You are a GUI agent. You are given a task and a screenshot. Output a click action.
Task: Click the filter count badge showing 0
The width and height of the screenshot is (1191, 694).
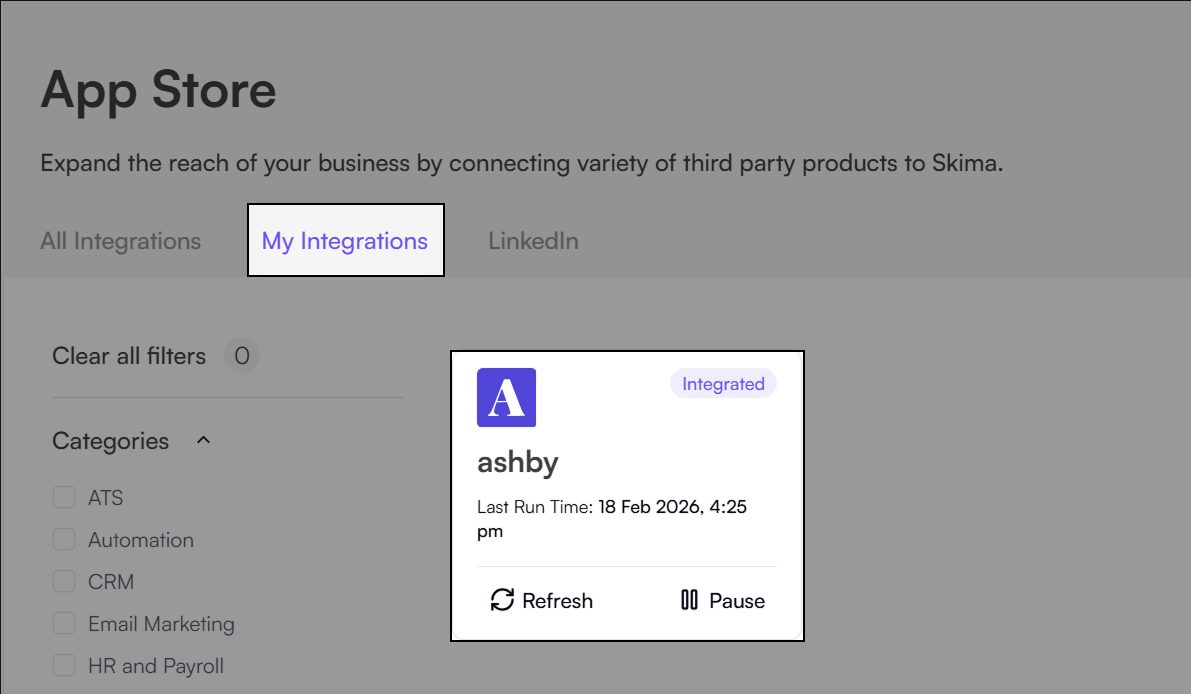coord(241,356)
